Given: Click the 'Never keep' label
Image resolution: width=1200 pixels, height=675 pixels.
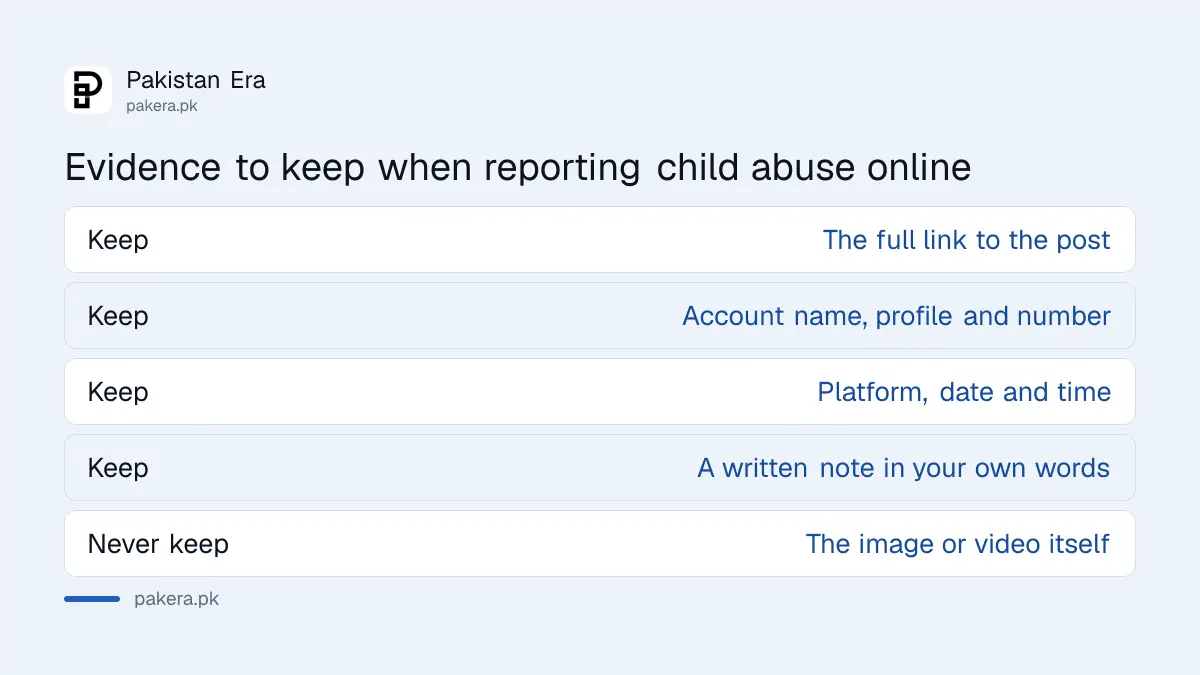Looking at the screenshot, I should [x=158, y=544].
